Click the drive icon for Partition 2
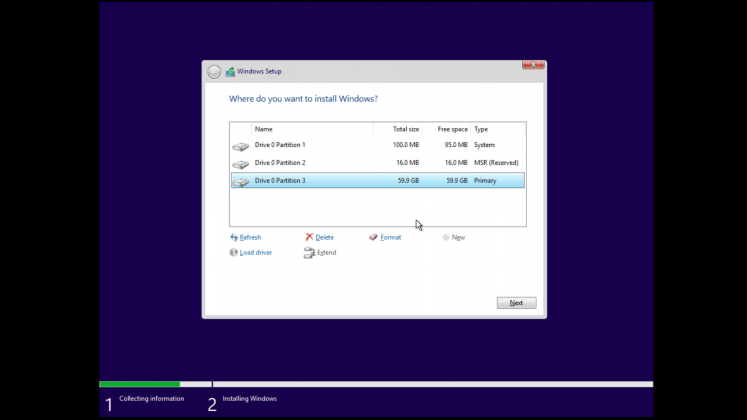Screen dimensions: 747x420 [x=241, y=164]
